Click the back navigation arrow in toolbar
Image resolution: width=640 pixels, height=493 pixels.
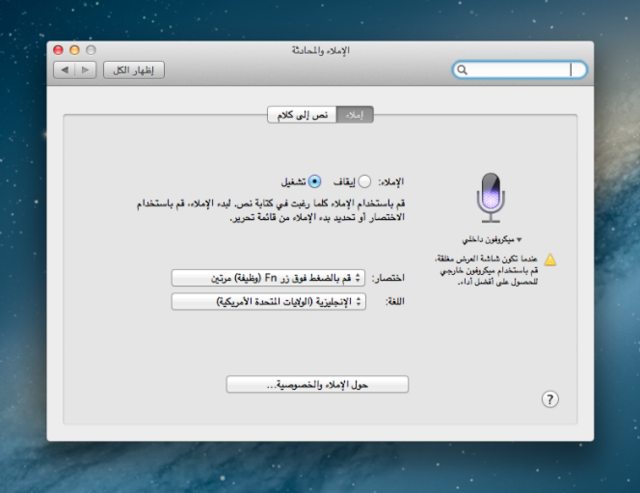pyautogui.click(x=66, y=70)
